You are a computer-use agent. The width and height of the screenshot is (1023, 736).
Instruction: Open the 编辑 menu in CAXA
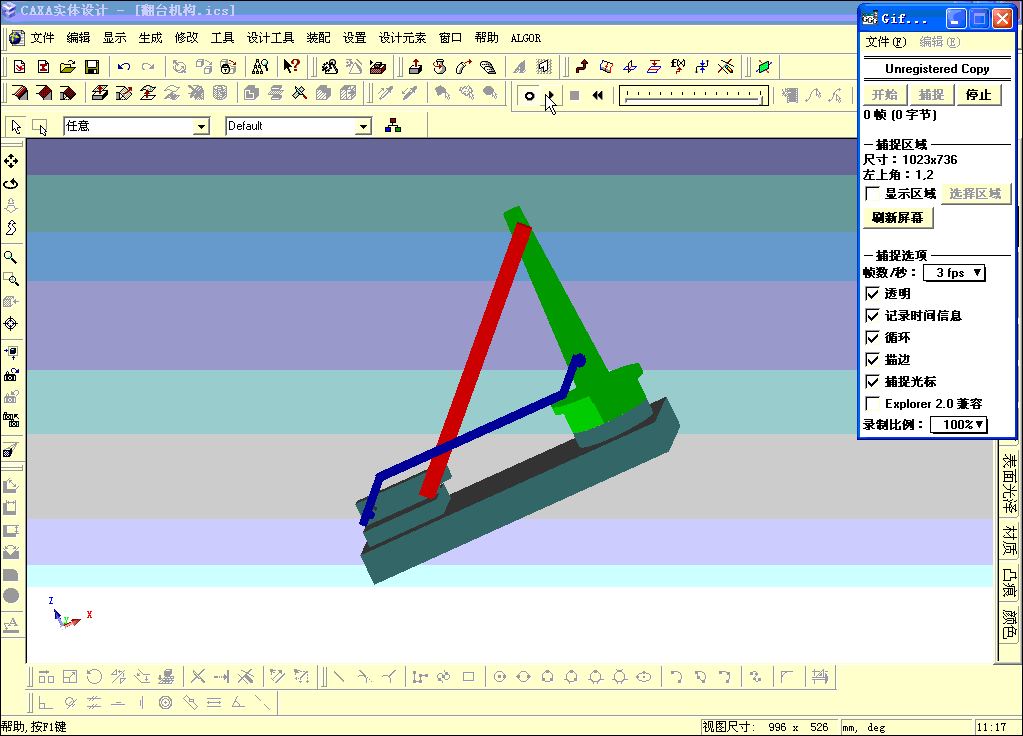click(x=78, y=38)
